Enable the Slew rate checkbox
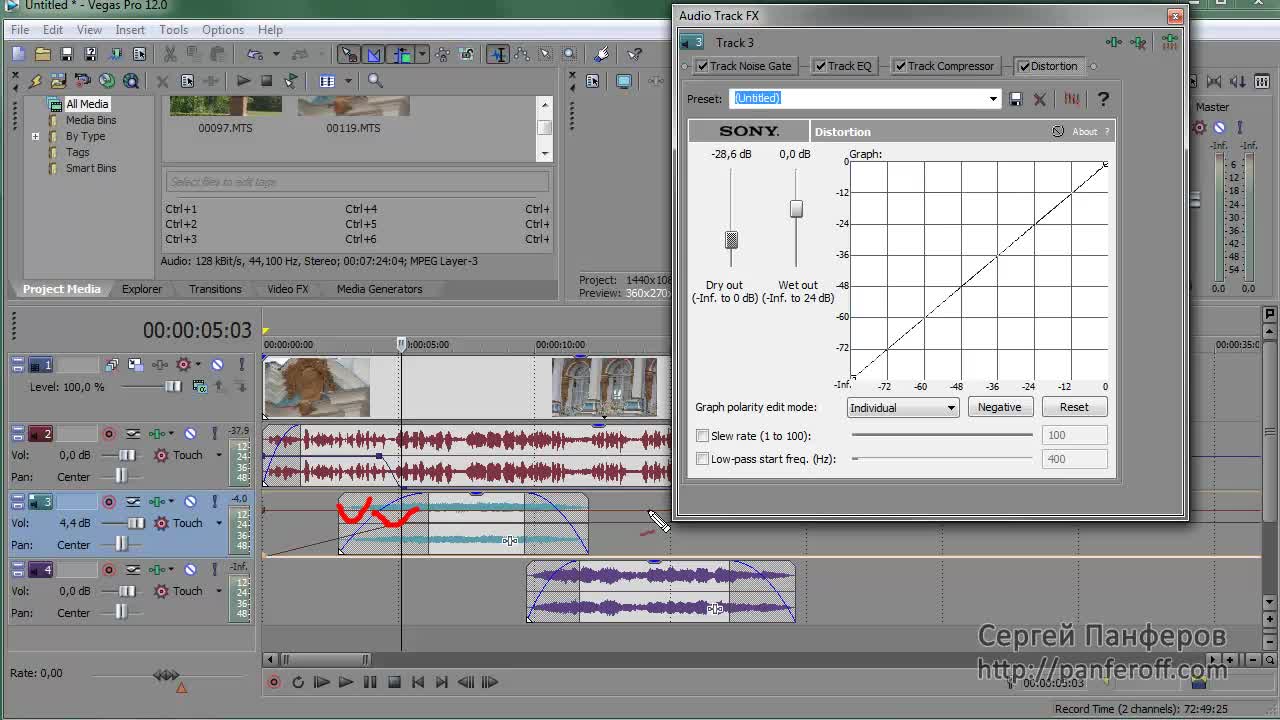Screen dimensions: 1280x720 coord(702,436)
